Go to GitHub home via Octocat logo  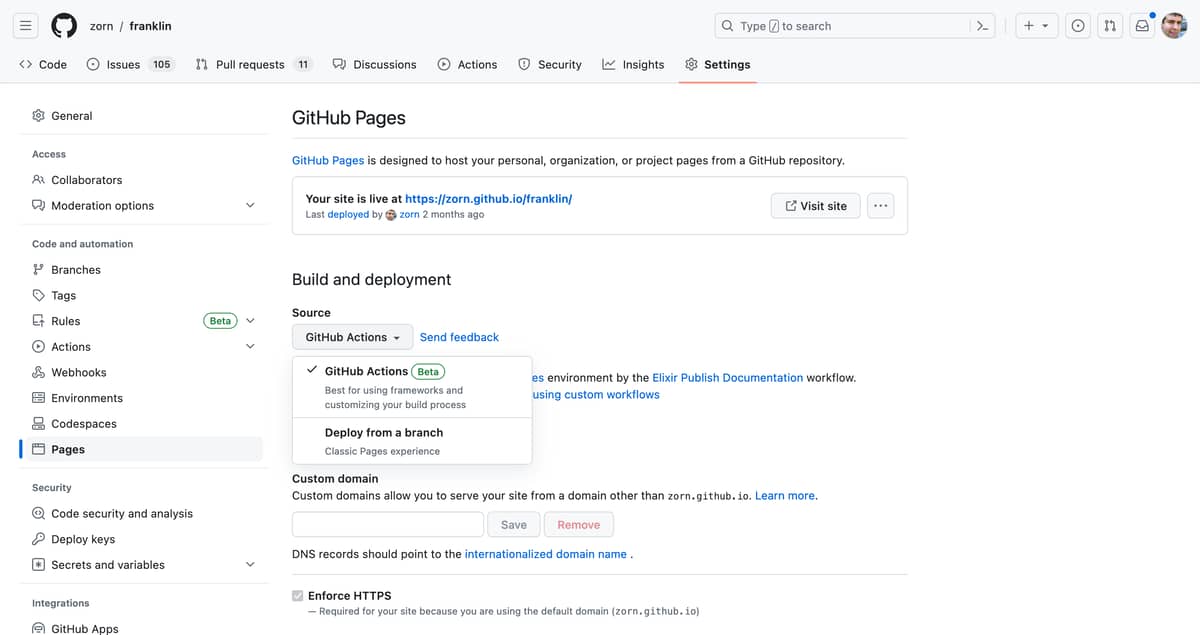(x=64, y=26)
